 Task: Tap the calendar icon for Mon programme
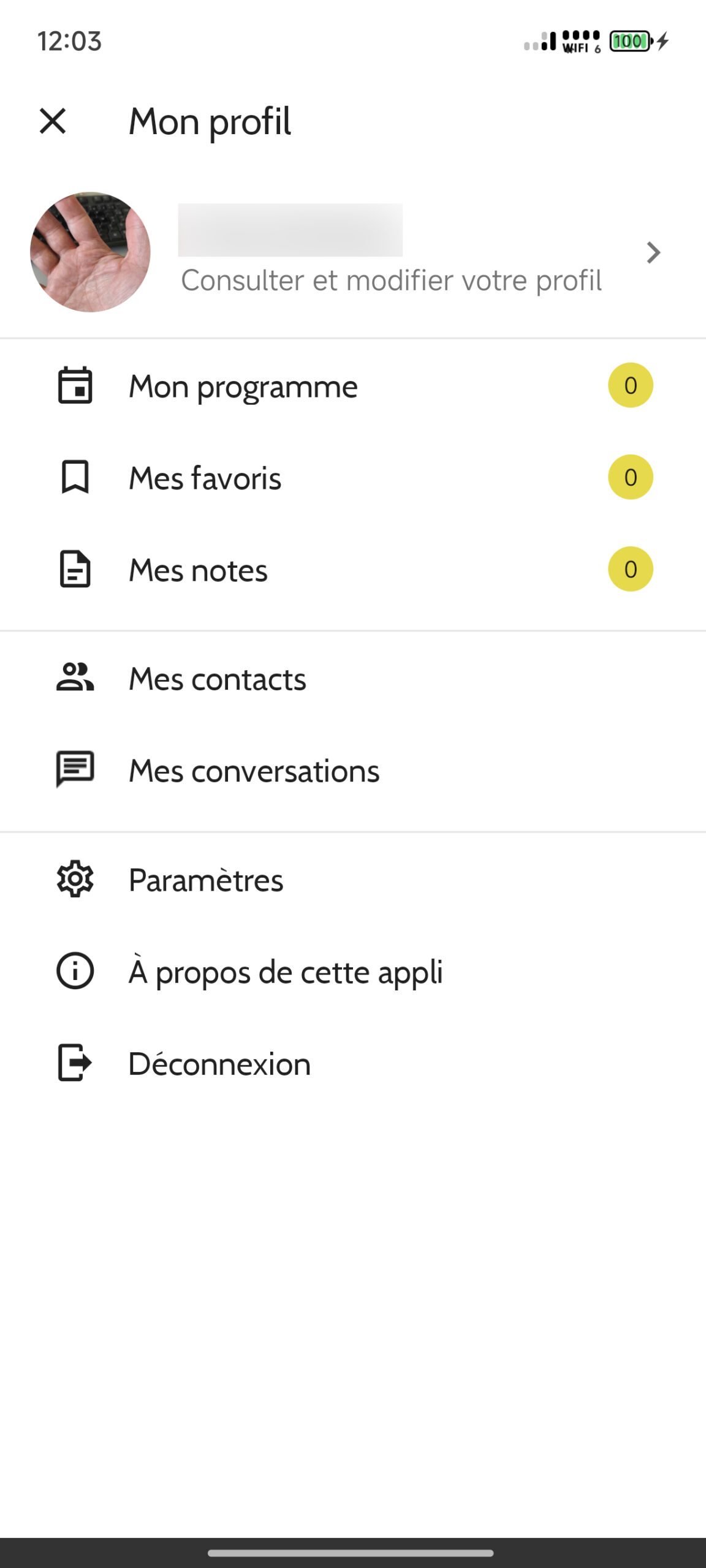(75, 386)
